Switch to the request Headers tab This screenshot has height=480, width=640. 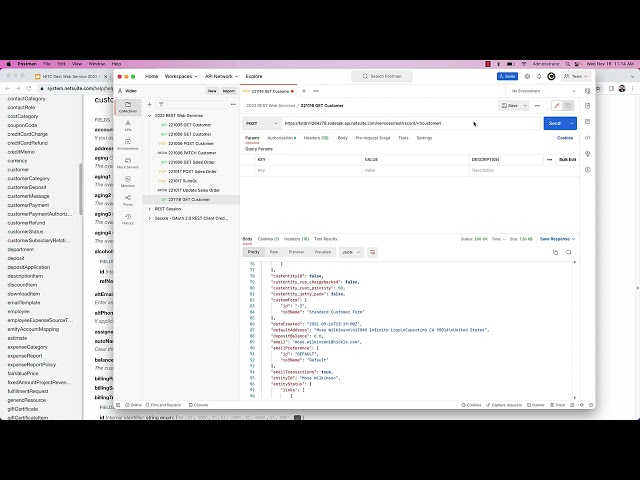(316, 138)
